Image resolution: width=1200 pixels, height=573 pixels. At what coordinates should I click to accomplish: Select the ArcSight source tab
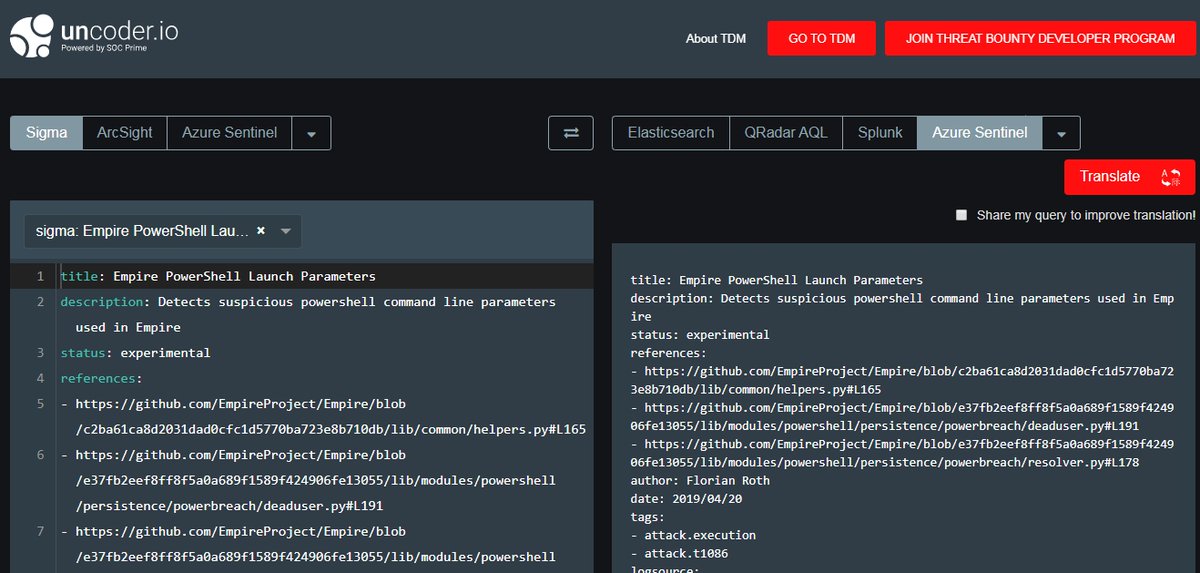coord(125,133)
